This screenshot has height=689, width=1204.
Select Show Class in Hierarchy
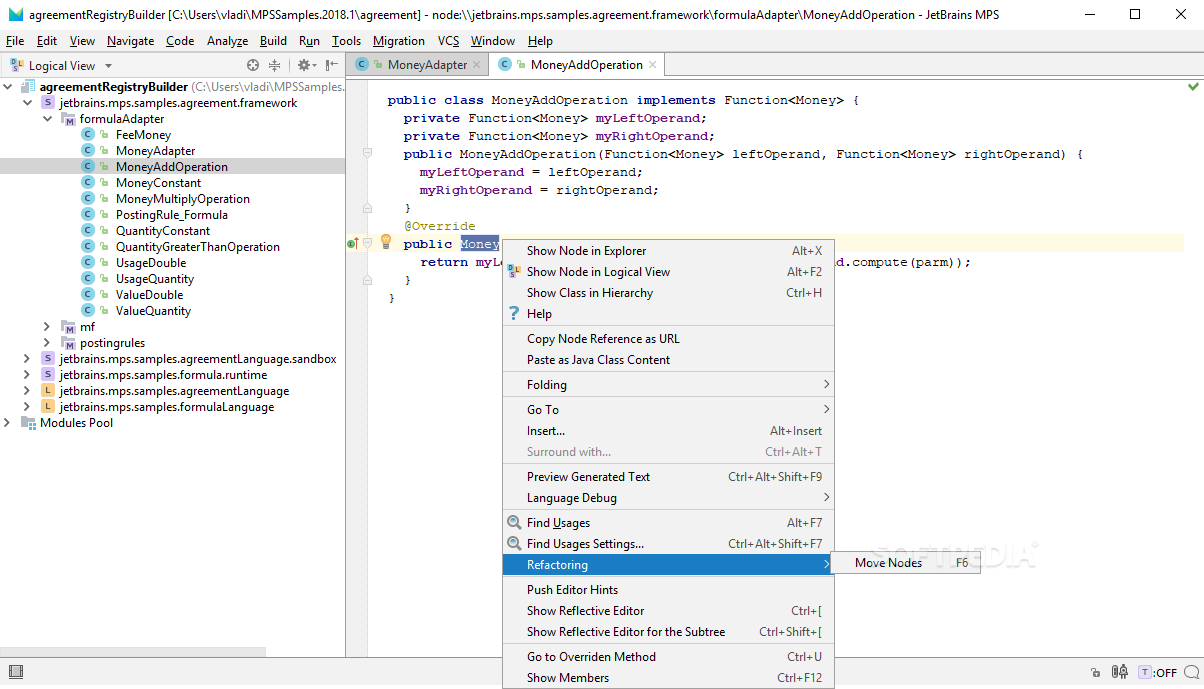(668, 293)
